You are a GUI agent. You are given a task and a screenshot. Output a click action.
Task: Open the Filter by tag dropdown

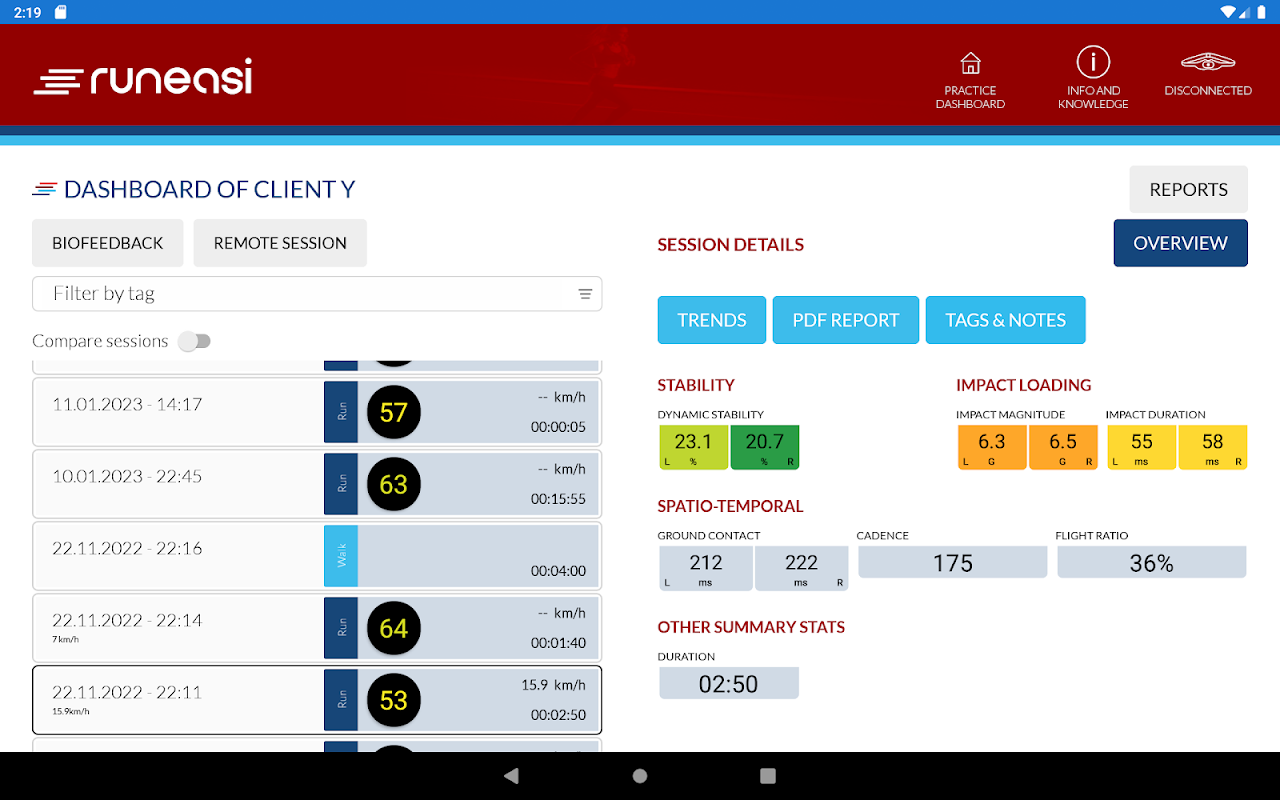[317, 294]
